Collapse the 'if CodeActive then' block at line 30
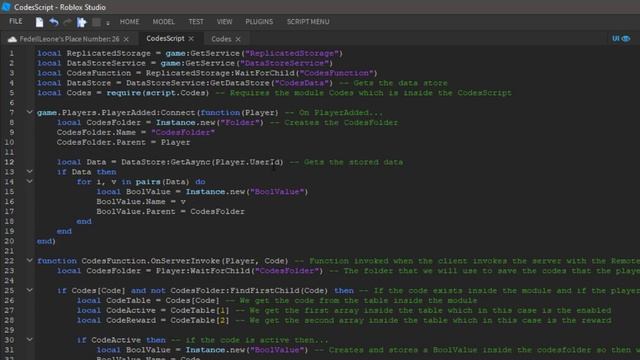640x360 pixels. 29,339
